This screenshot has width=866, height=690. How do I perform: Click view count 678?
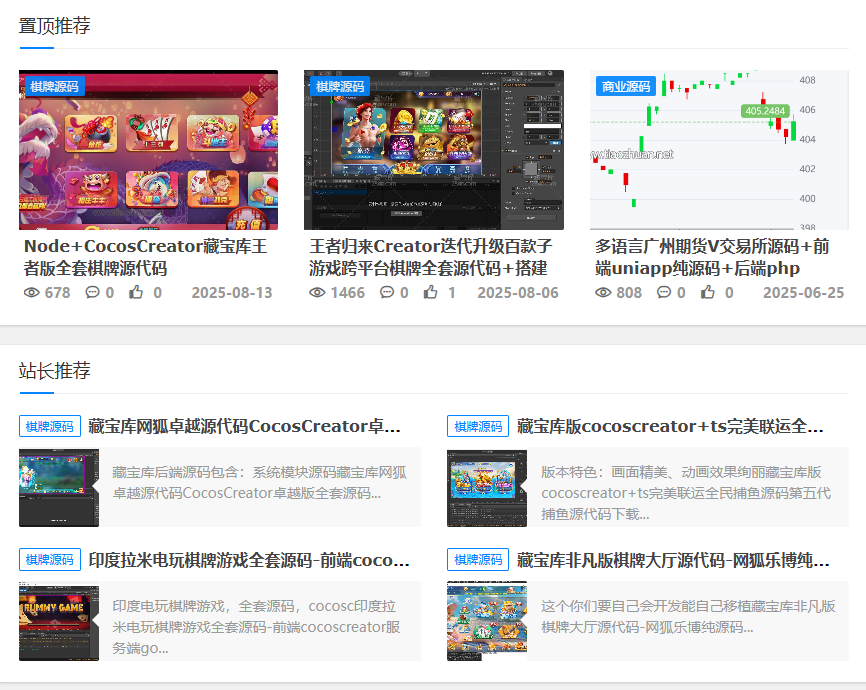(57, 293)
